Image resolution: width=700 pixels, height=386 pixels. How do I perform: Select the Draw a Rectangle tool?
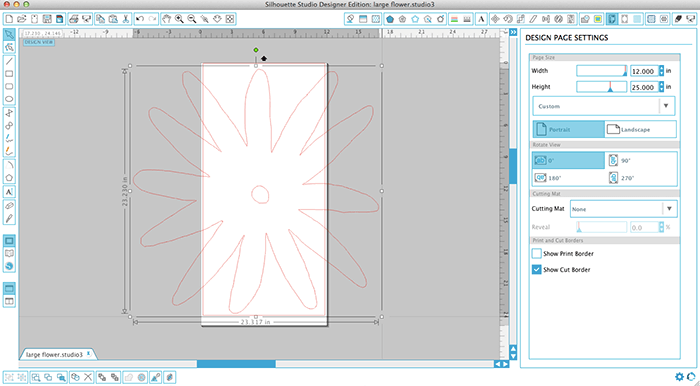(x=9, y=74)
